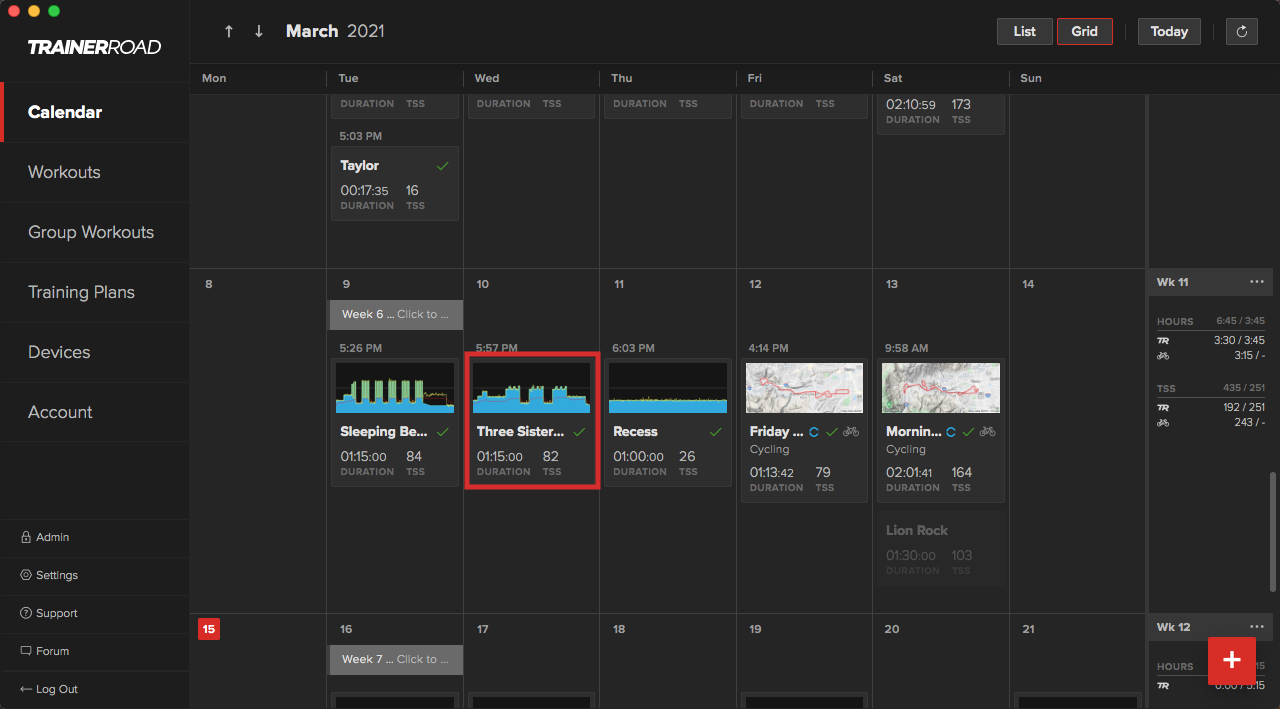Viewport: 1280px width, 709px height.
Task: Click the Sun column header
Action: pos(1031,78)
